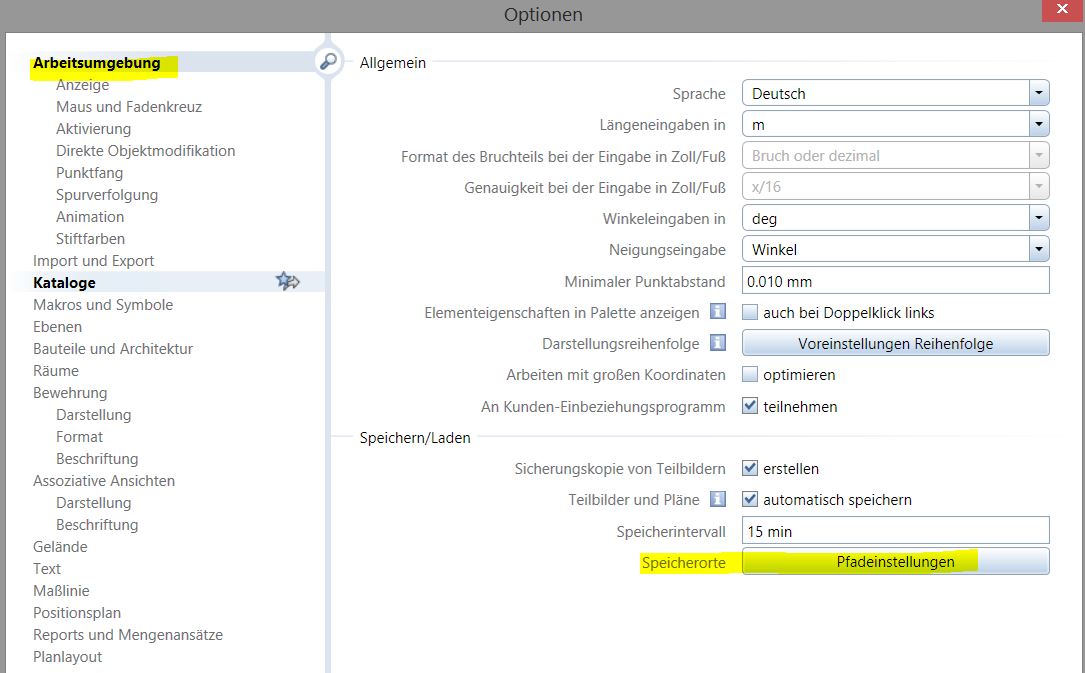Uncheck 'erstellen' for Sicherungskopie von Teilbildern

[750, 468]
